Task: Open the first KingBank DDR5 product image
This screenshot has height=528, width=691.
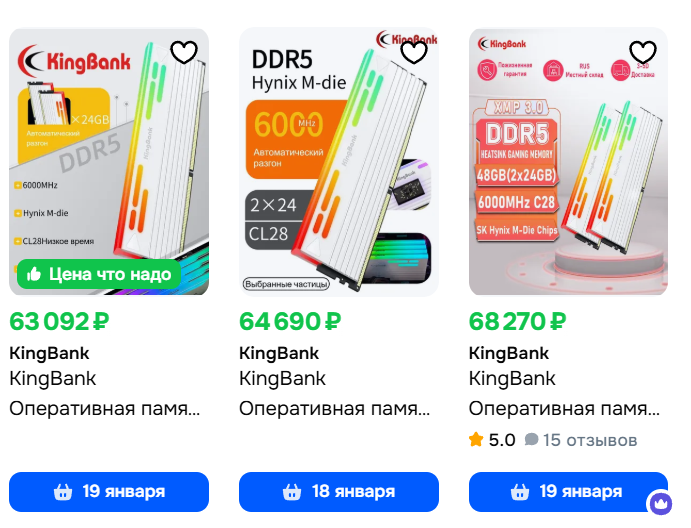Action: pyautogui.click(x=109, y=162)
